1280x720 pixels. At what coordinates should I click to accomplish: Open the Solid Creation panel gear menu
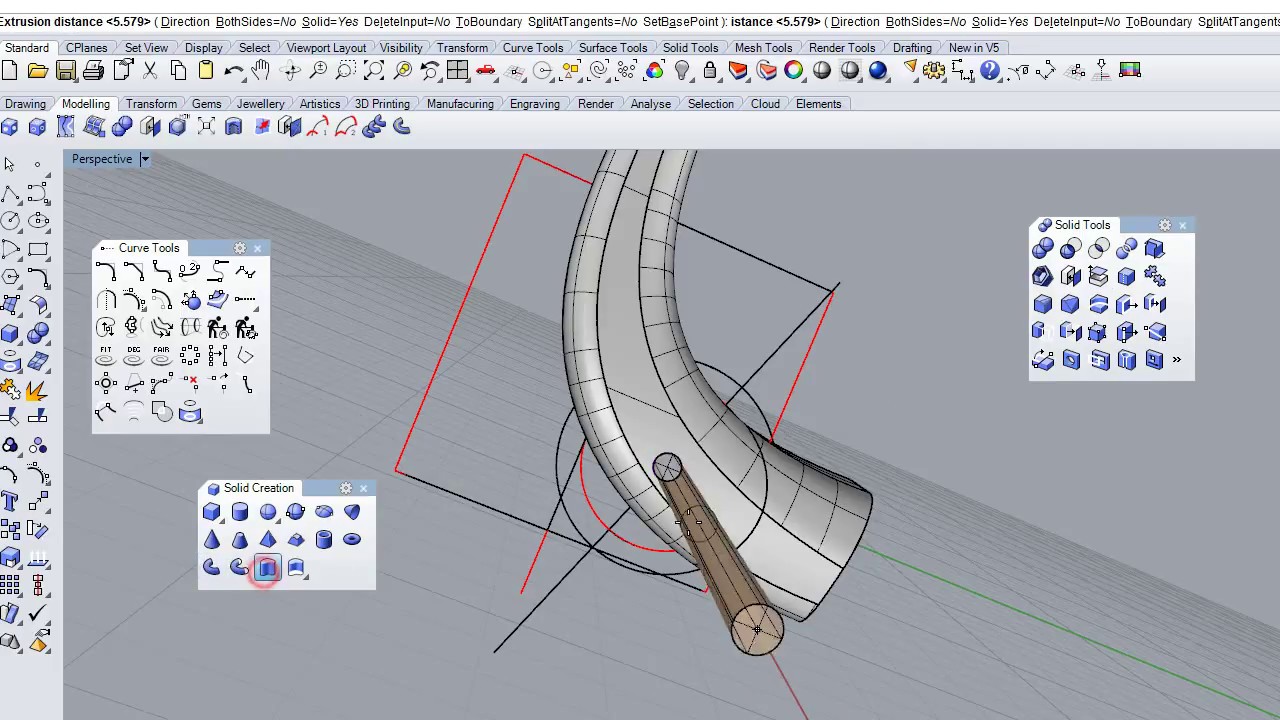(x=346, y=488)
